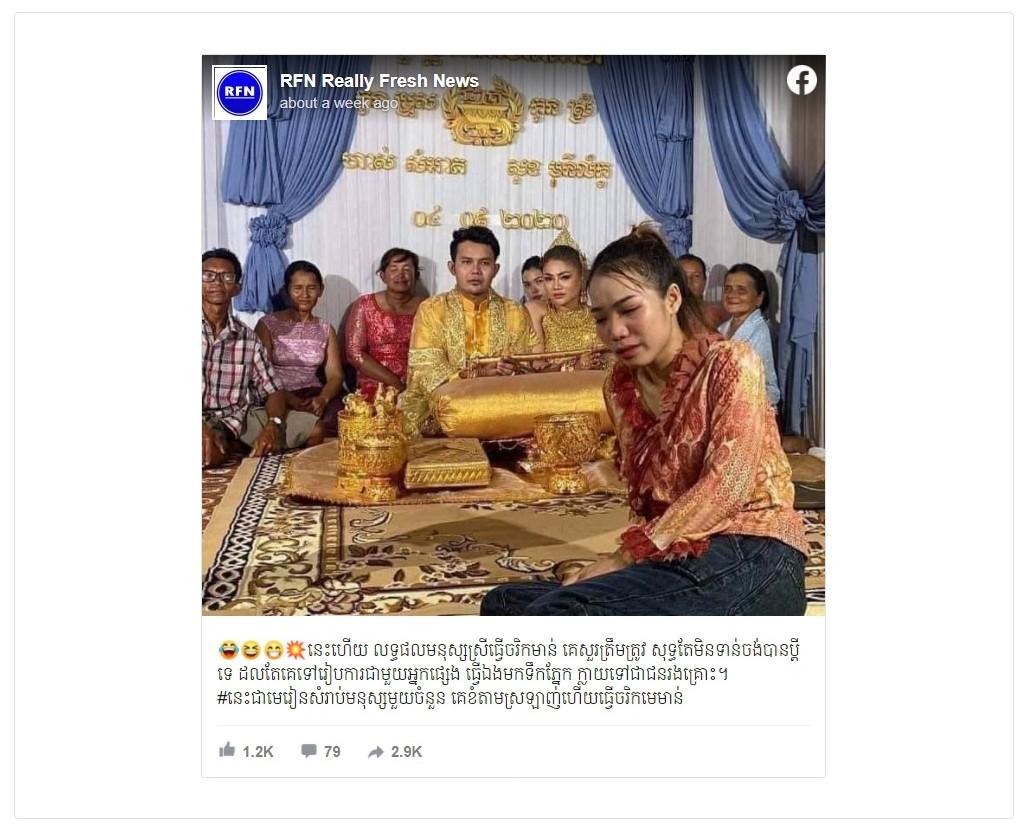
Task: Click the share arrow icon
Action: coord(375,752)
